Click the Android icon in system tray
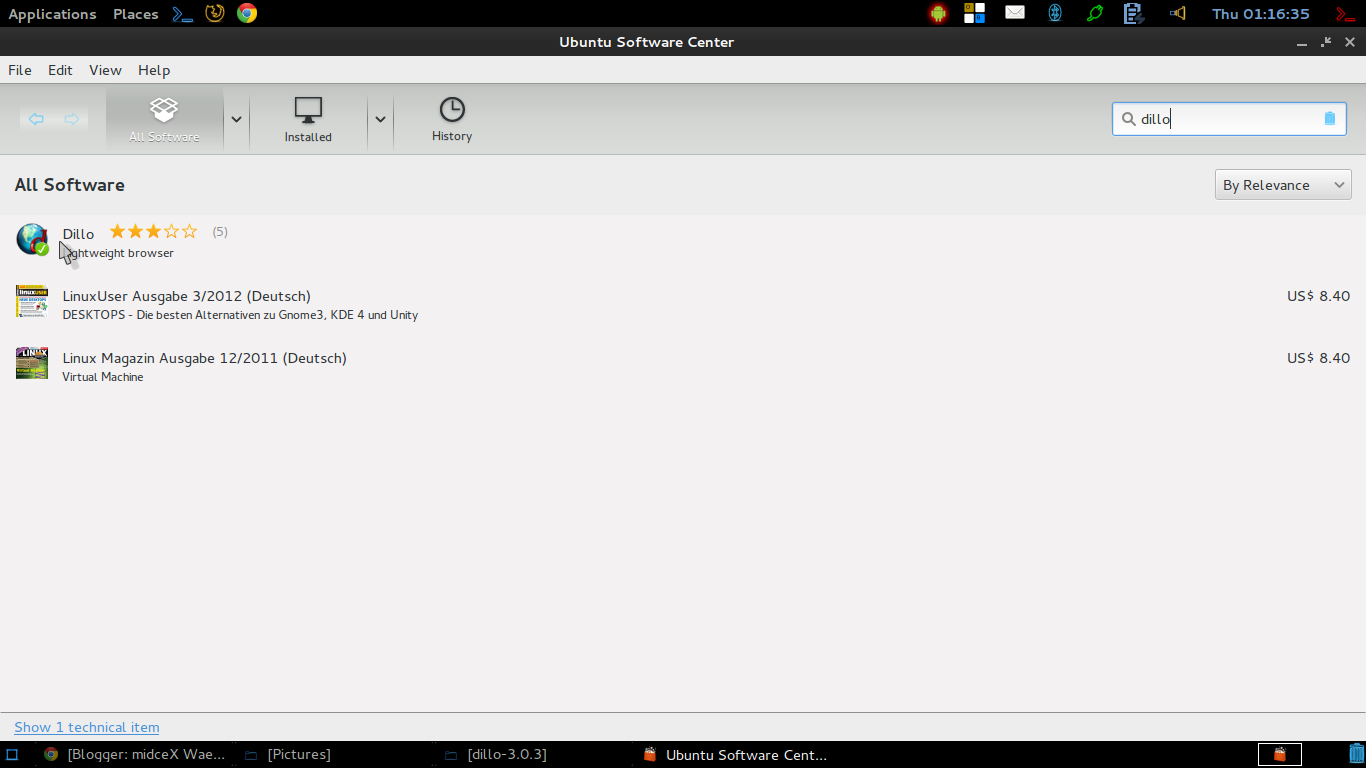 pyautogui.click(x=938, y=13)
